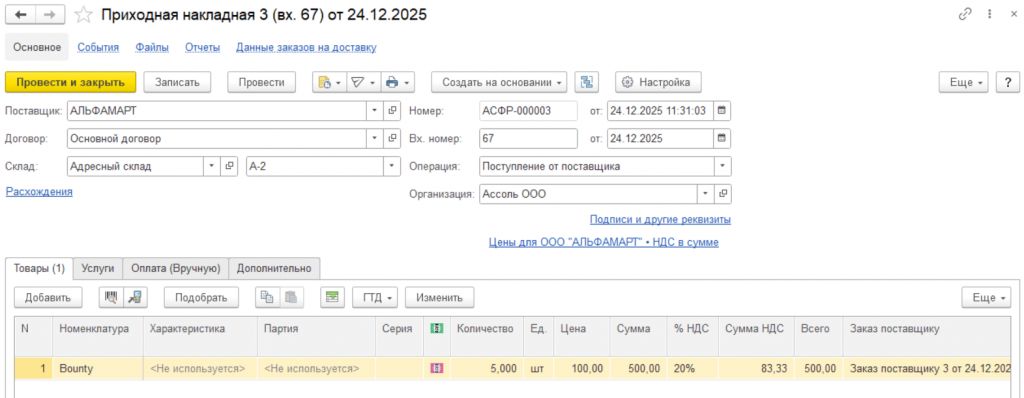This screenshot has height=398, width=1024.
Task: Expand the Организация dropdown arrow
Action: pyautogui.click(x=705, y=194)
